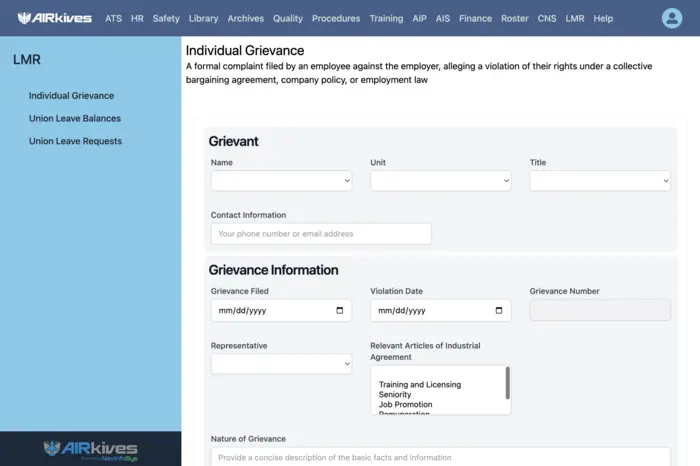Click the Contact Information input field
Image resolution: width=700 pixels, height=466 pixels.
(321, 234)
